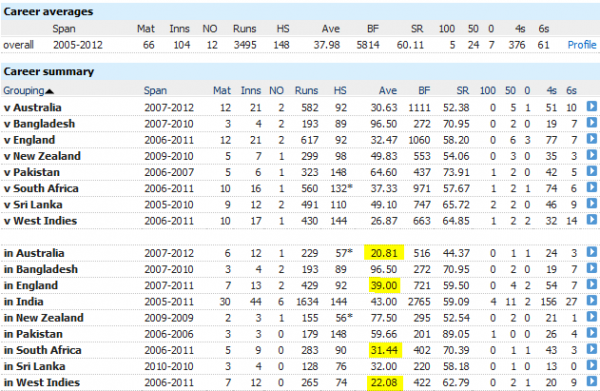The width and height of the screenshot is (600, 391).
Task: Open the details arrow for v South Africa row
Action: pyautogui.click(x=592, y=187)
